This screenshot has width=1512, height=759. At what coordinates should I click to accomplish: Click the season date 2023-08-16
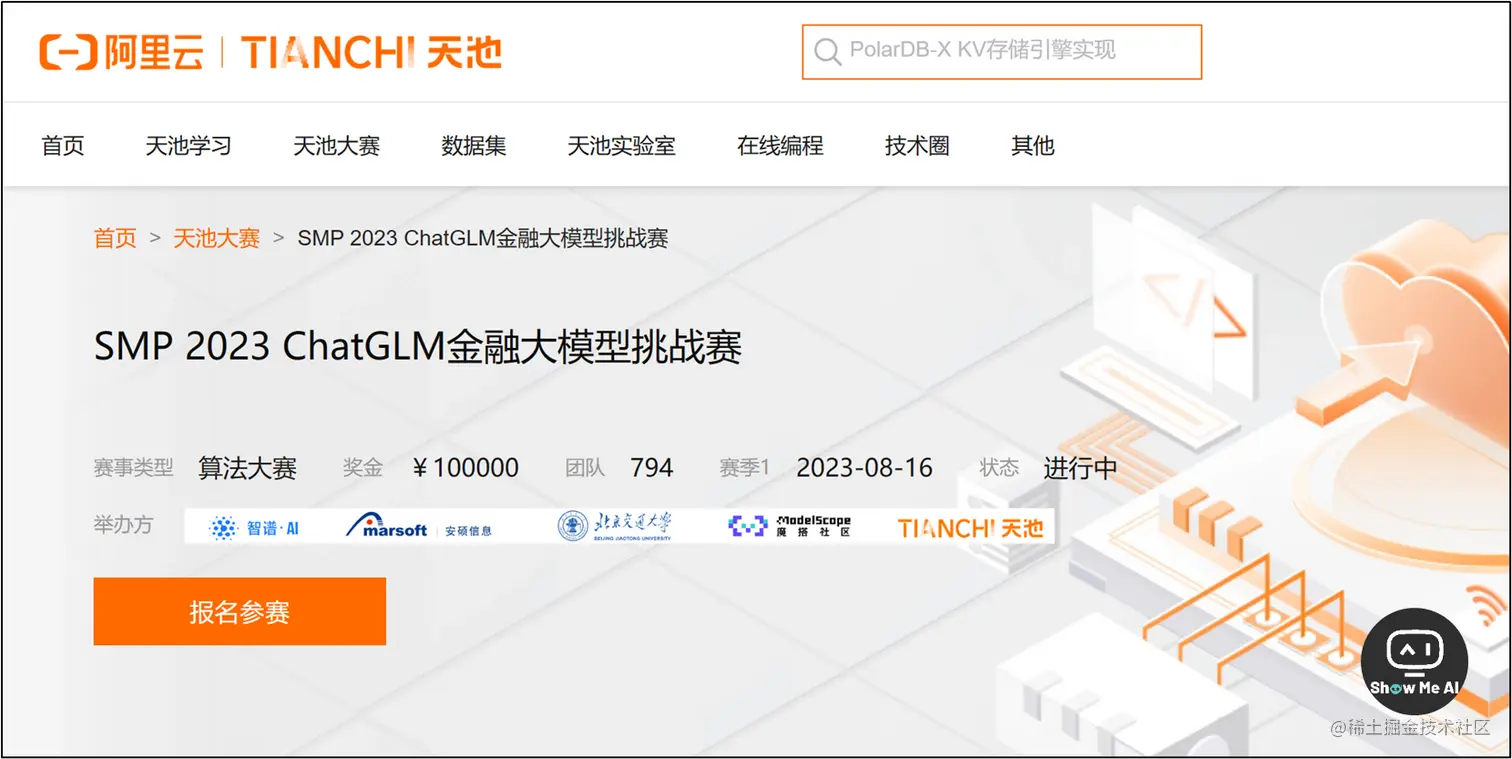(x=864, y=468)
